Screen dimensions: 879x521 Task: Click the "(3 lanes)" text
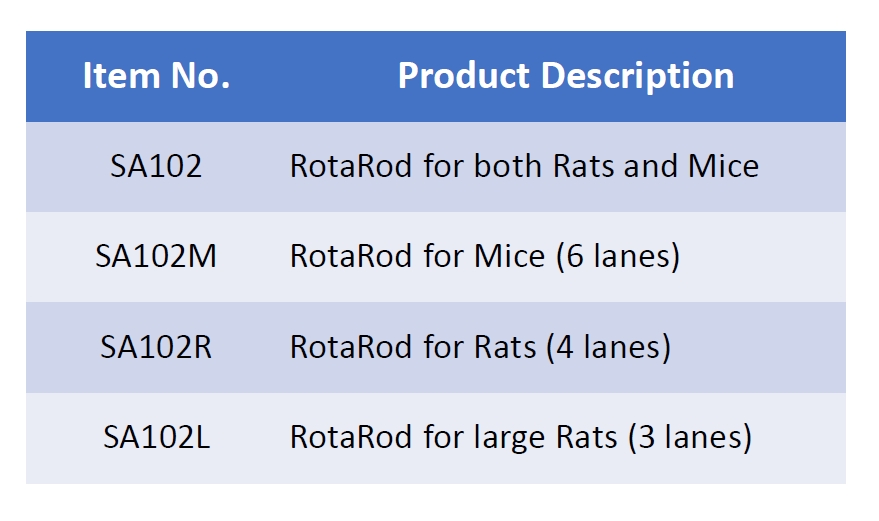[689, 437]
